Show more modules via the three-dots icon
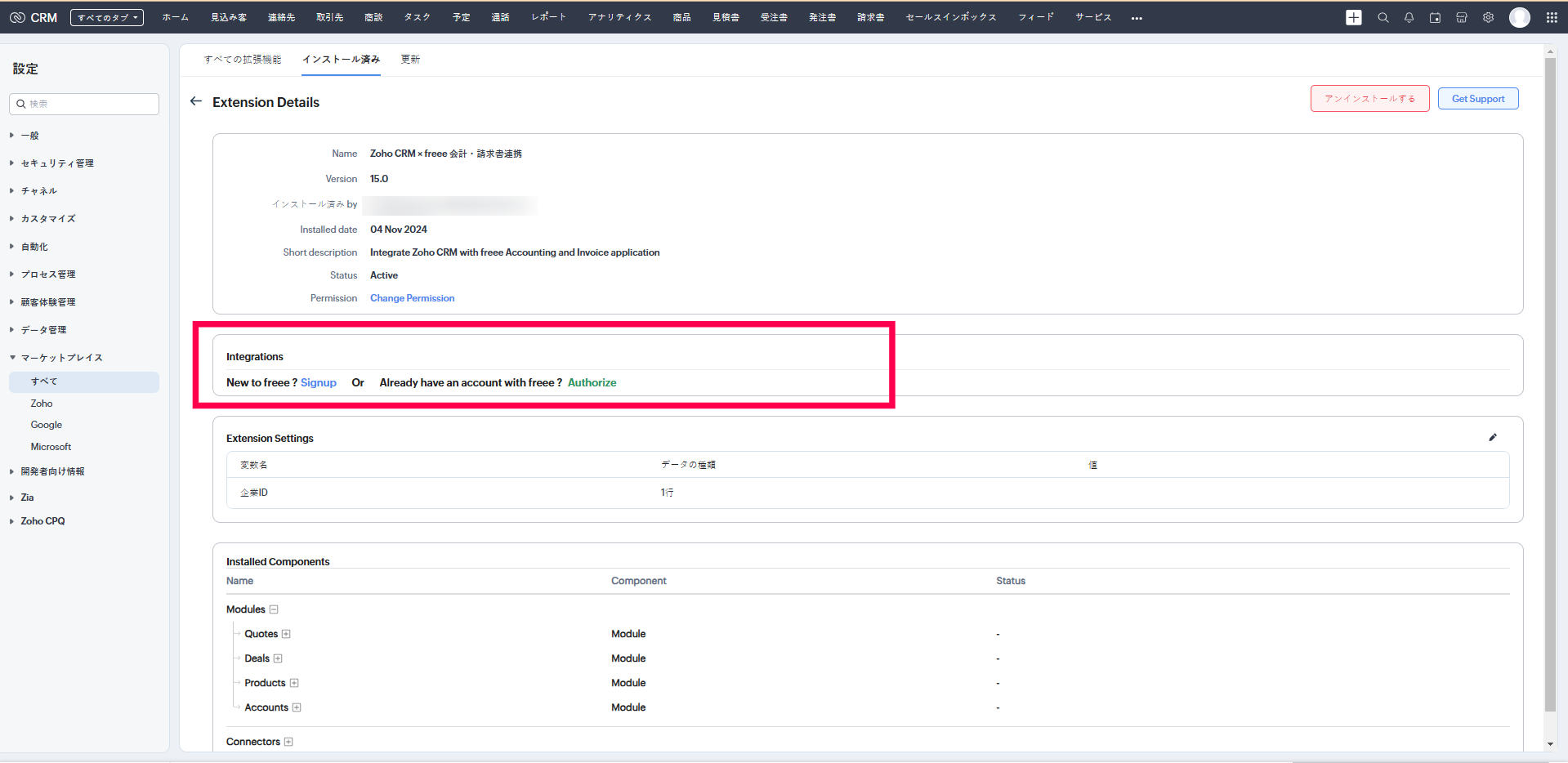 (1137, 18)
